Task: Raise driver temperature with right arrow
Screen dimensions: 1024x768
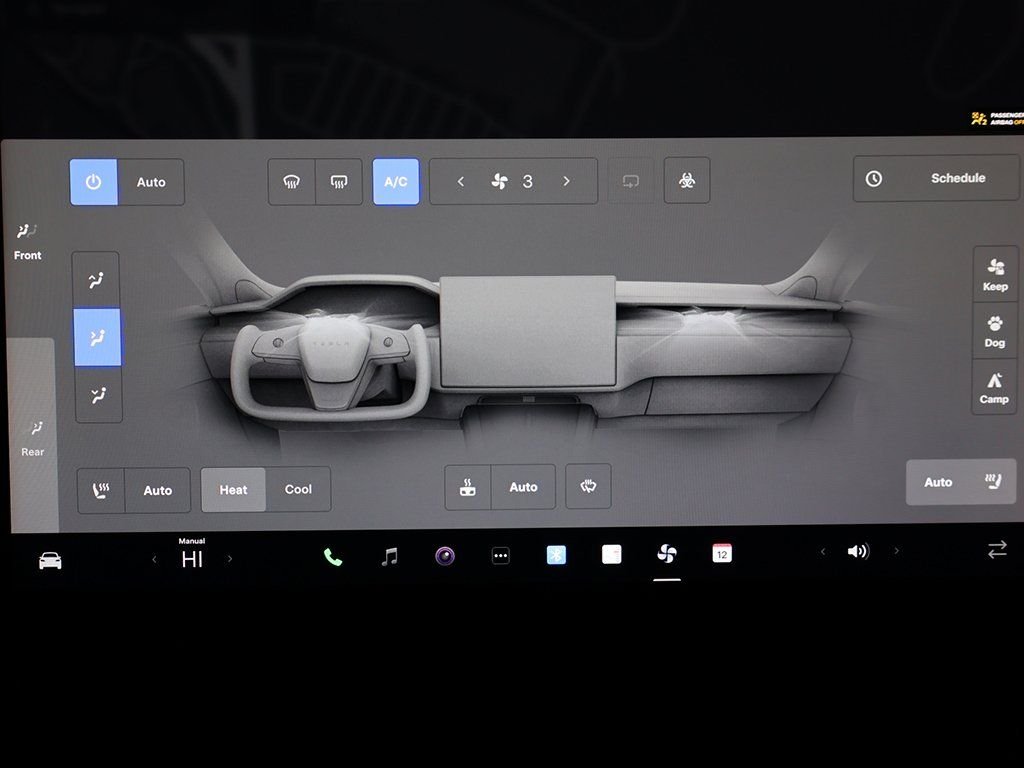Action: (x=229, y=559)
